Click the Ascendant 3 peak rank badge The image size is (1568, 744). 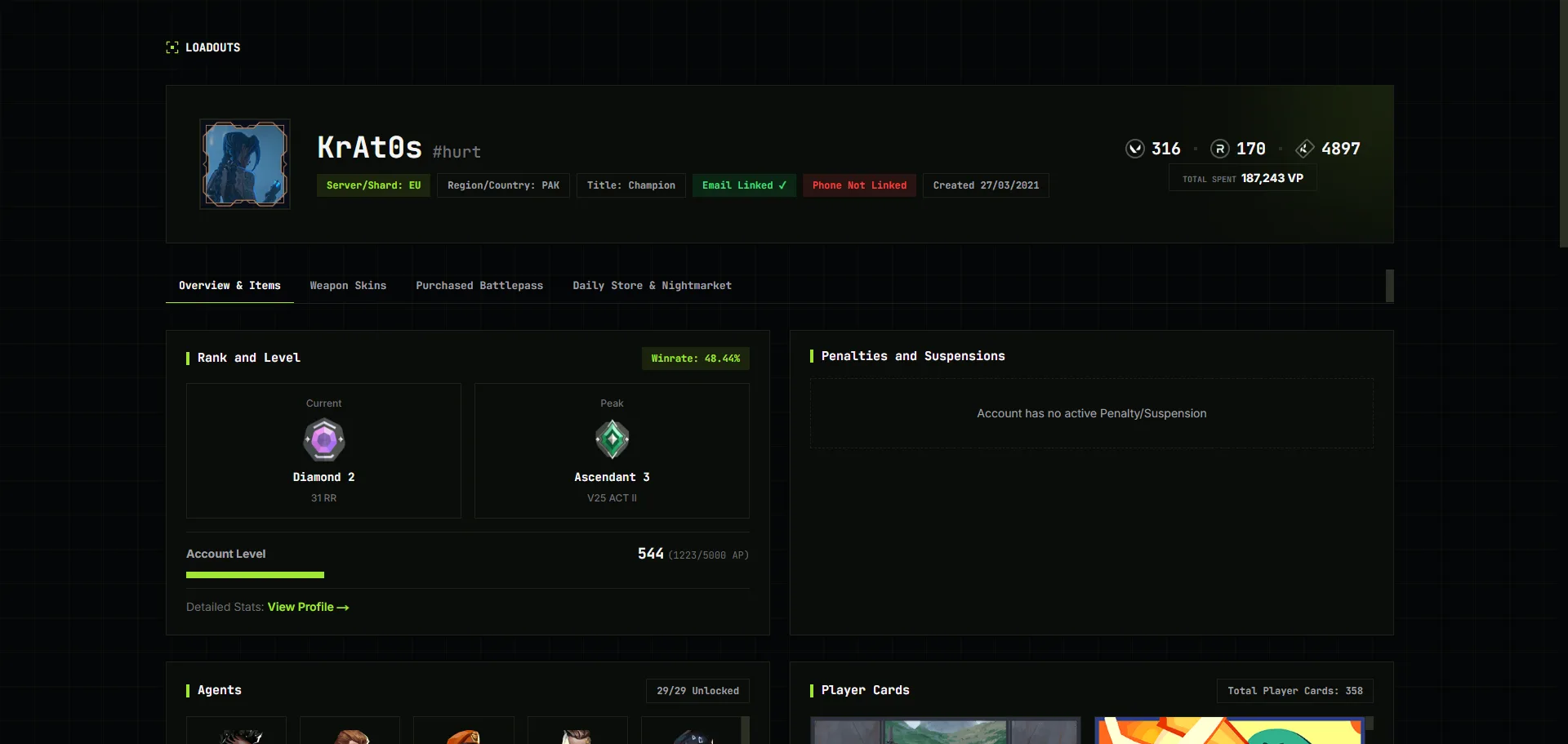612,439
